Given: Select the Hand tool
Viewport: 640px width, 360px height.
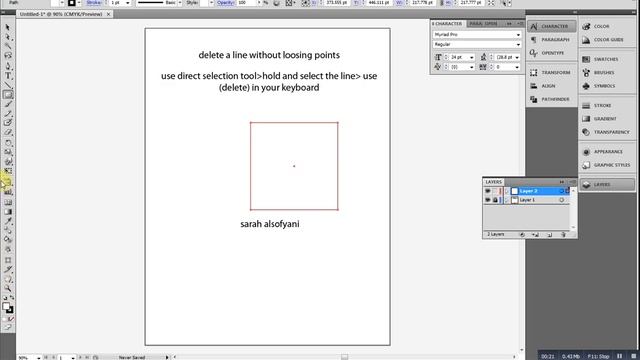Looking at the screenshot, I should [8, 279].
